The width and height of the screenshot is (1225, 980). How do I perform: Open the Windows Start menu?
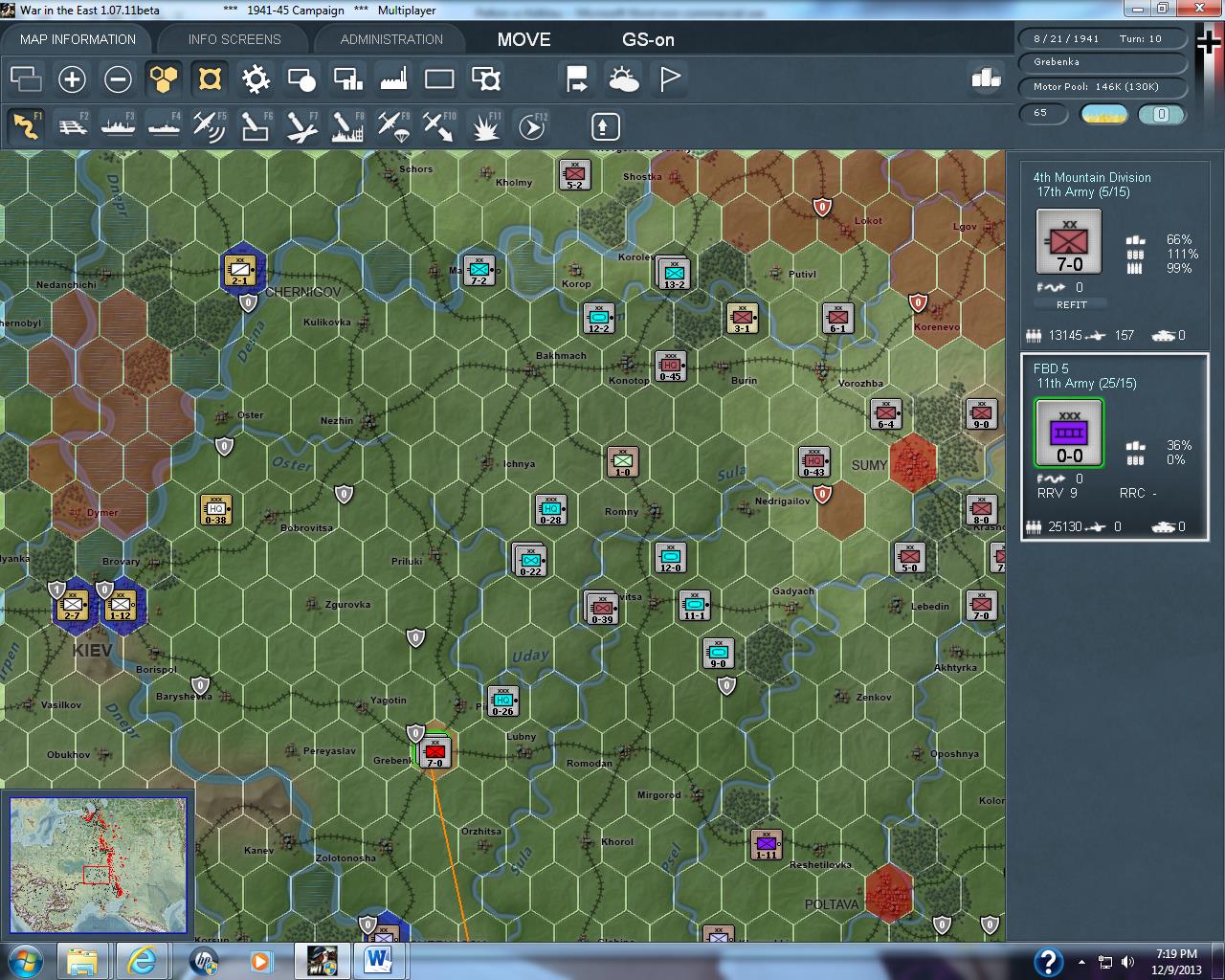pyautogui.click(x=25, y=961)
